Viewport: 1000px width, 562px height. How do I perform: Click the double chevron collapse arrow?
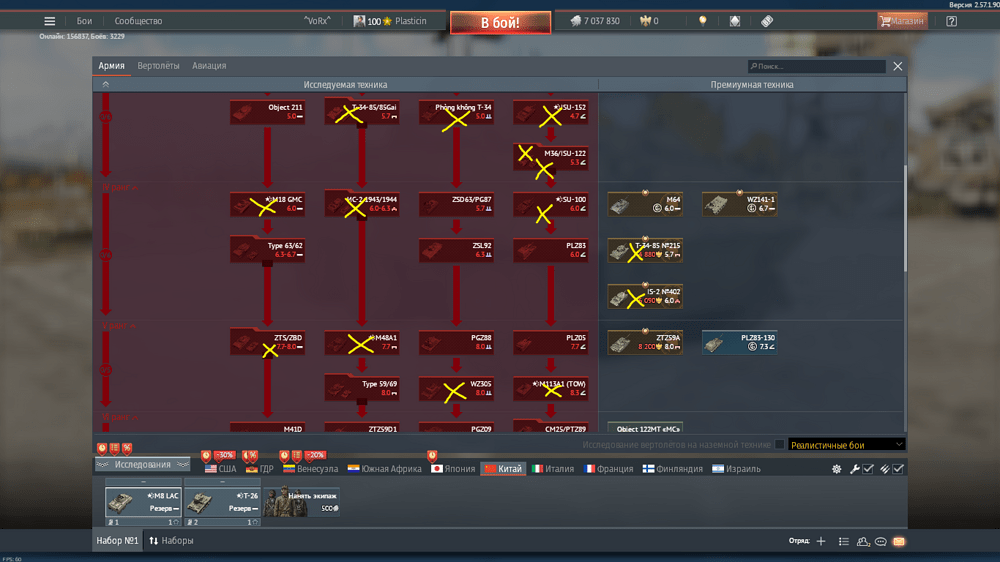coord(106,84)
